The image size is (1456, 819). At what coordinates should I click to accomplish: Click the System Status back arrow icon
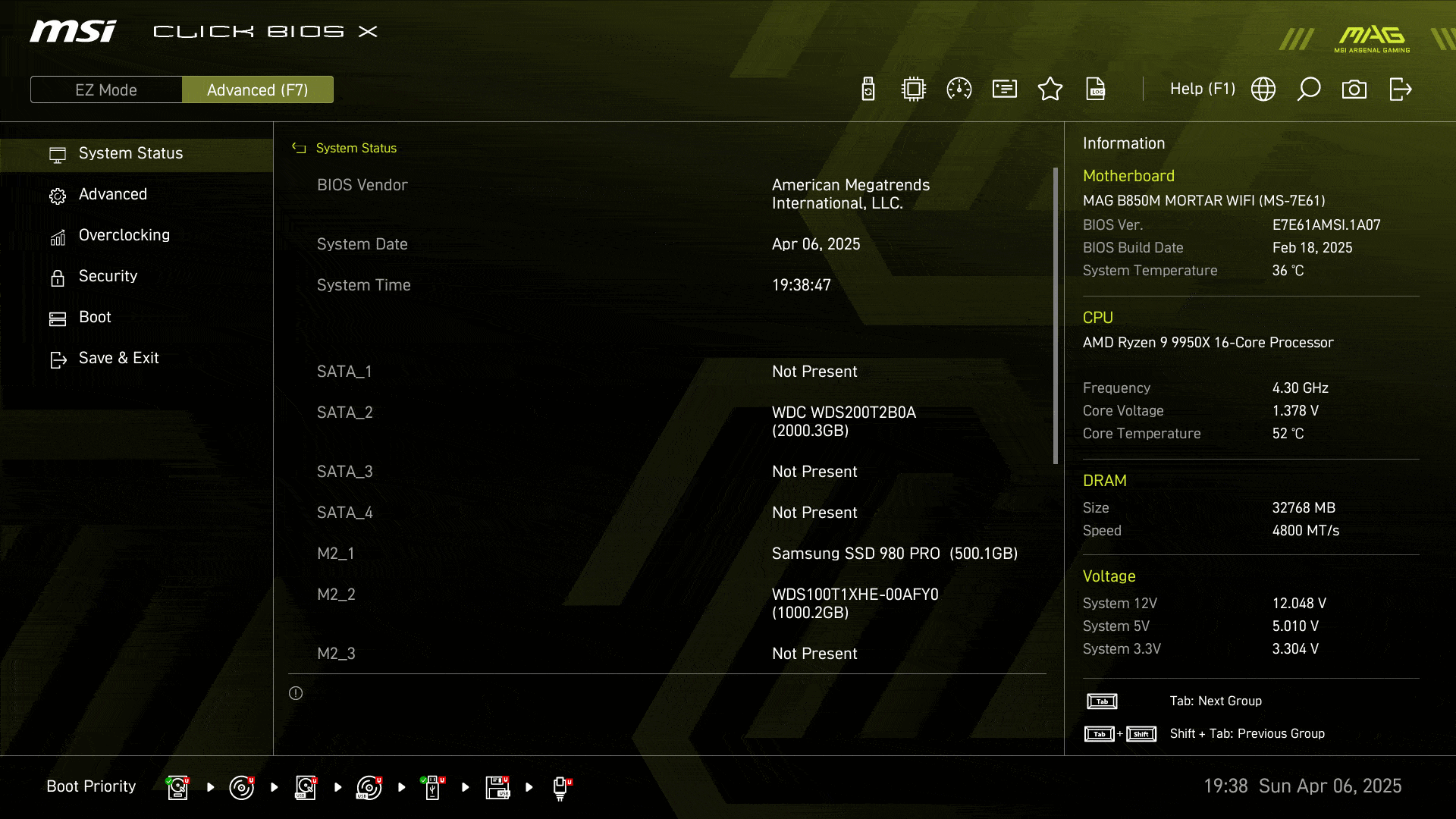tap(299, 148)
